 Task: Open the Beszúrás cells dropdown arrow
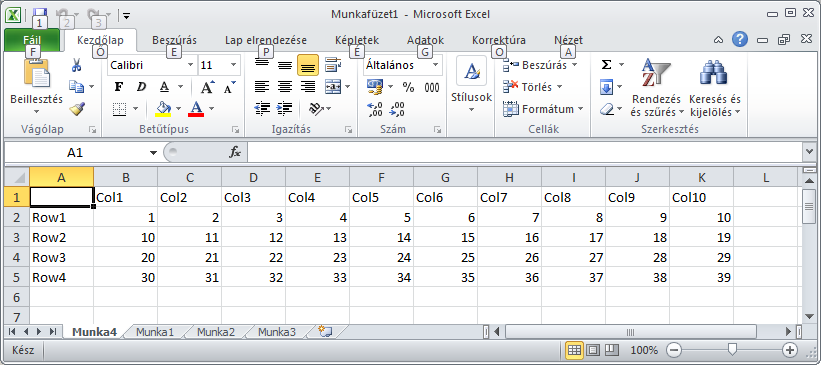click(x=574, y=65)
